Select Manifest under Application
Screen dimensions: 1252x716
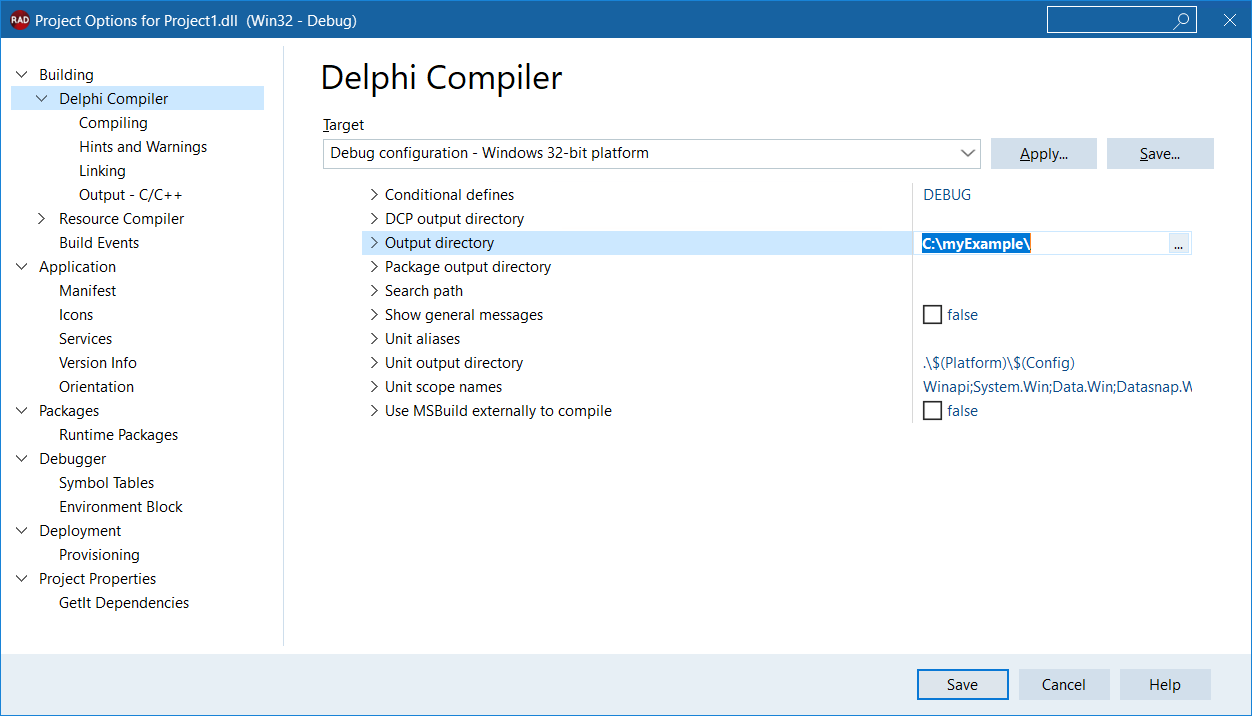(x=87, y=291)
